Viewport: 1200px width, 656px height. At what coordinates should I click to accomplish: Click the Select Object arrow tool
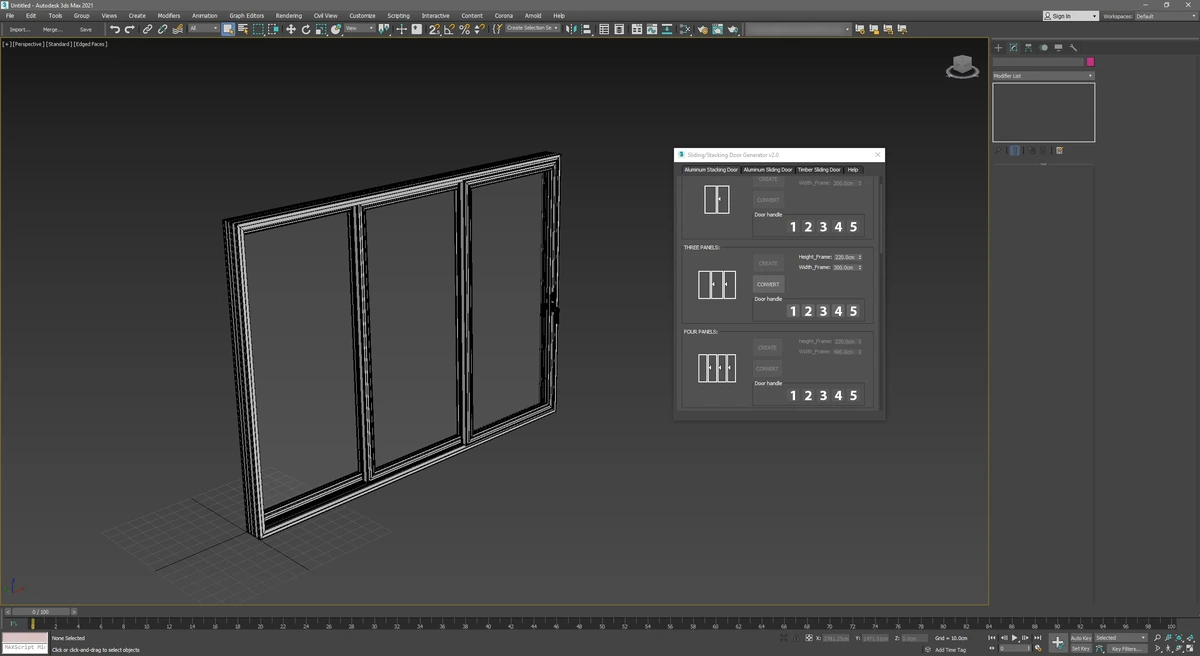228,29
